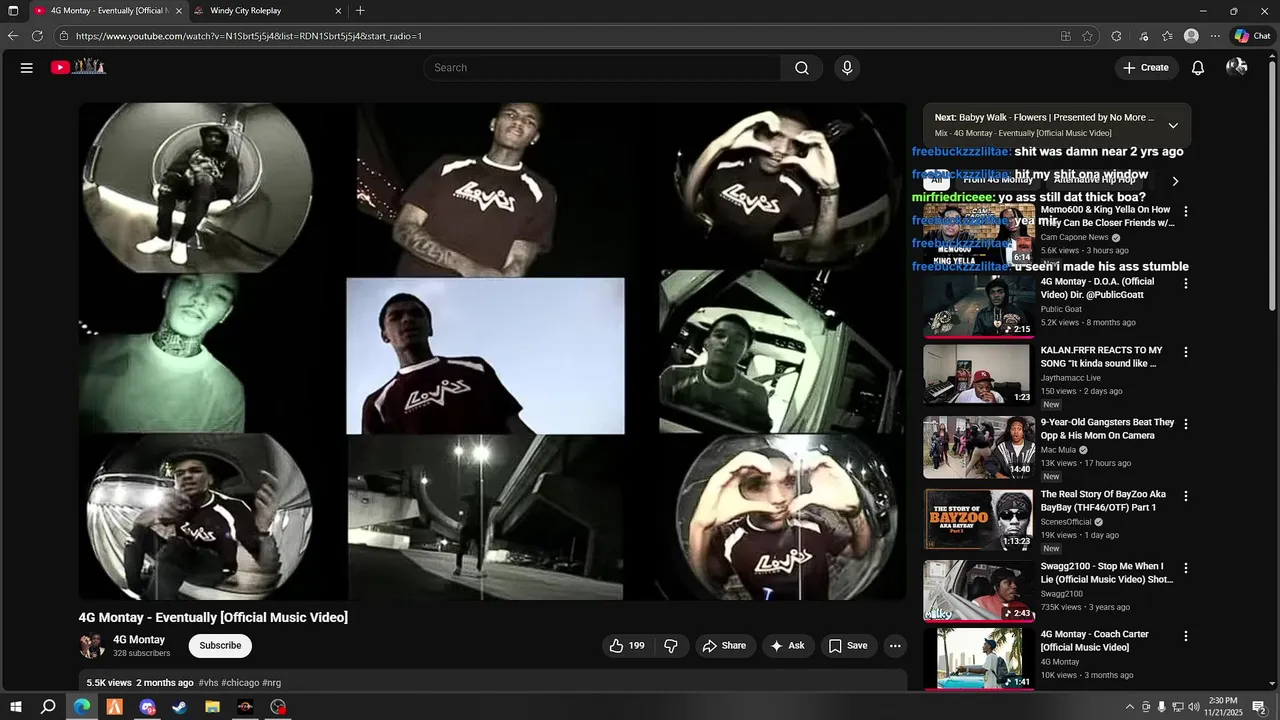Open options menu for the D.O.A. video

tap(1186, 284)
